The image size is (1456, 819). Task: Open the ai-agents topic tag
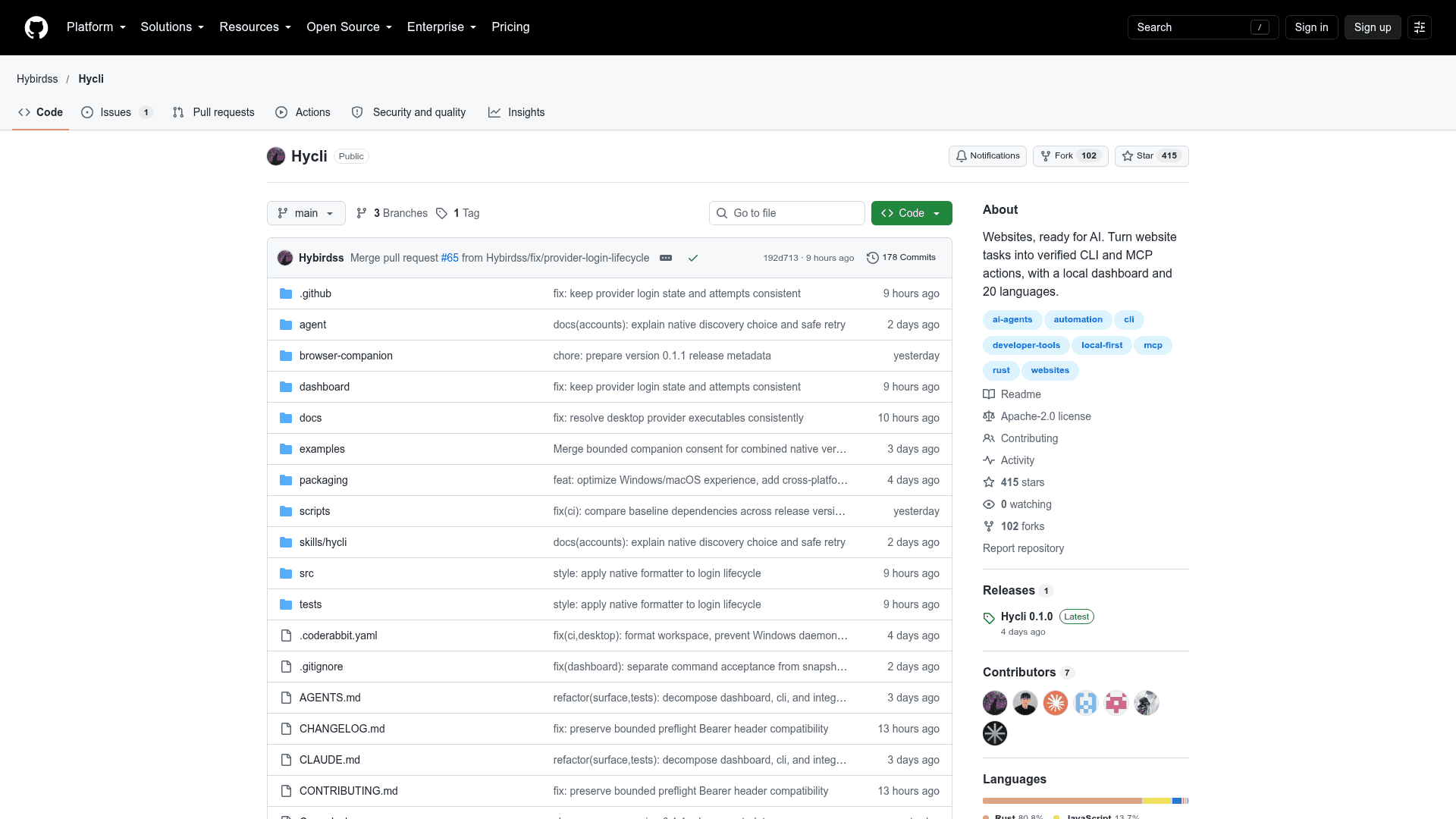[x=1012, y=320]
